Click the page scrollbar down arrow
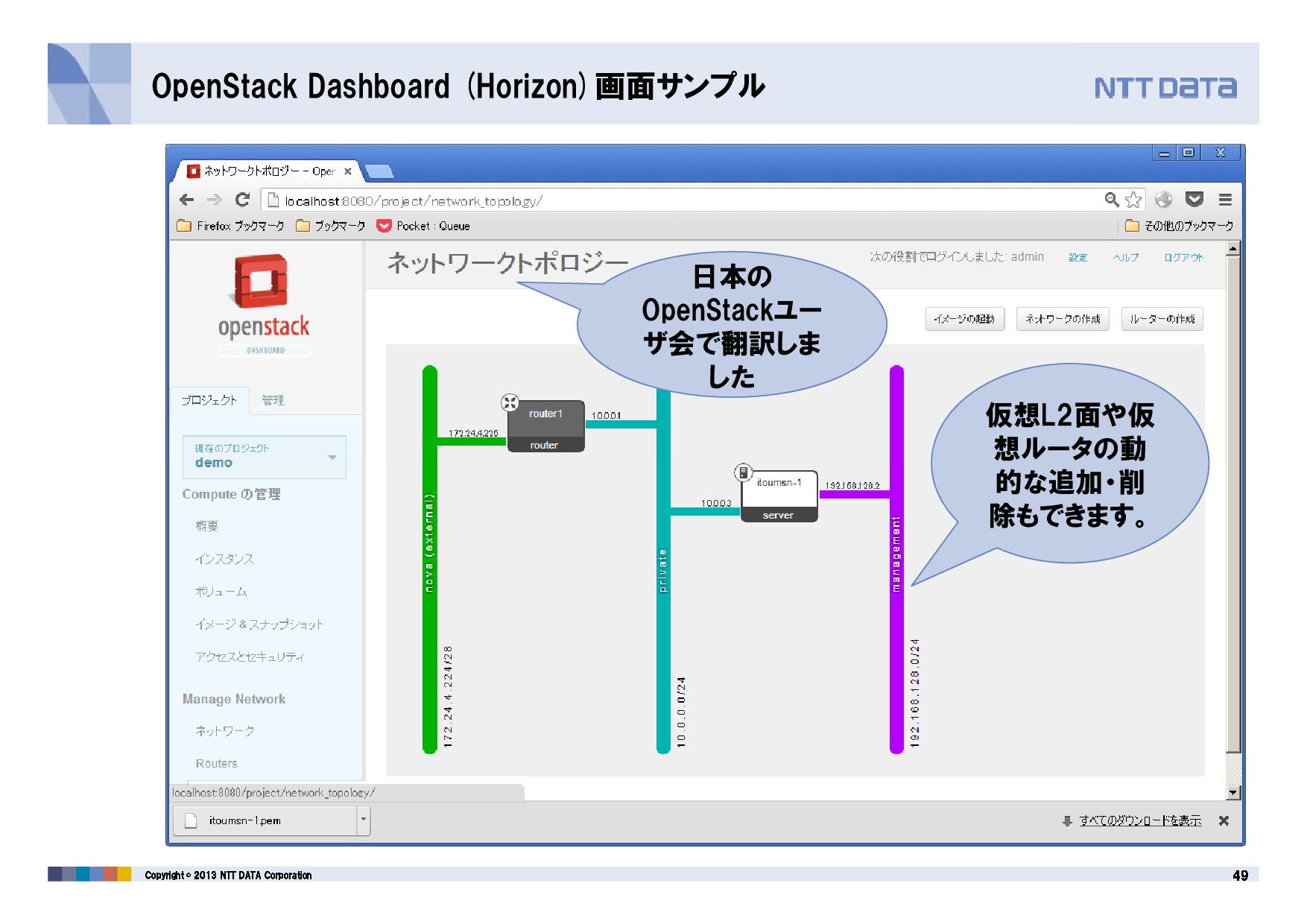 pos(1232,793)
